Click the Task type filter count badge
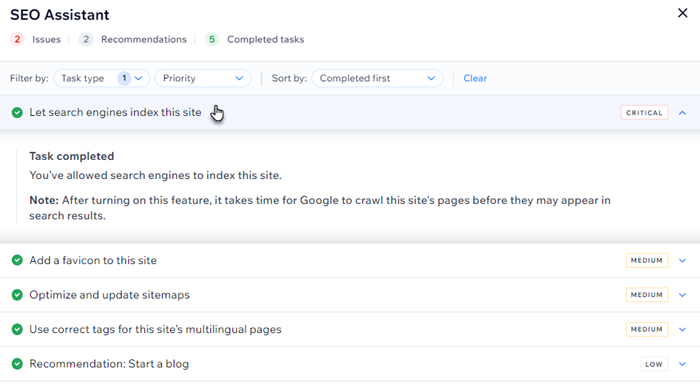This screenshot has height=388, width=700. tap(124, 78)
